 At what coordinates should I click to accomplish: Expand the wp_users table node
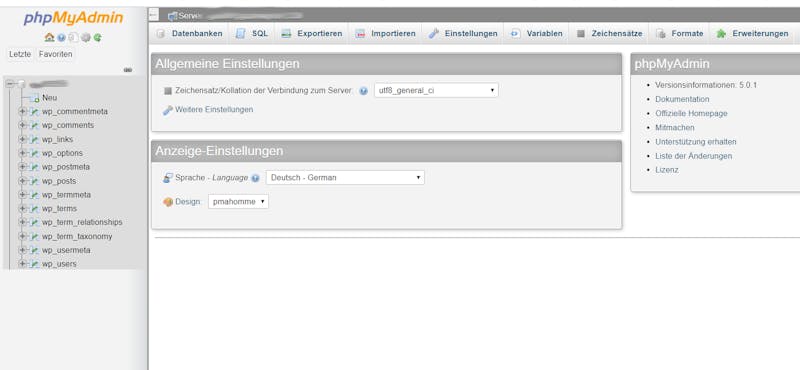[22, 264]
